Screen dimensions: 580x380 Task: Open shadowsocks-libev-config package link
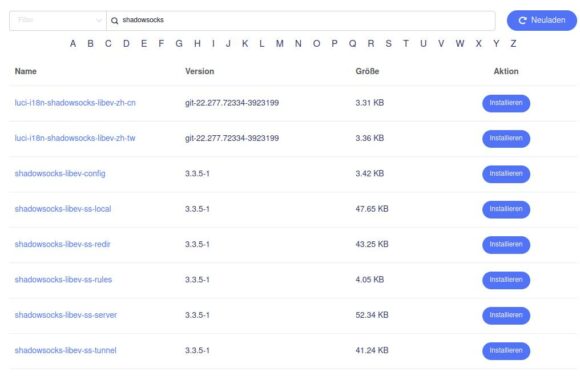(60, 174)
